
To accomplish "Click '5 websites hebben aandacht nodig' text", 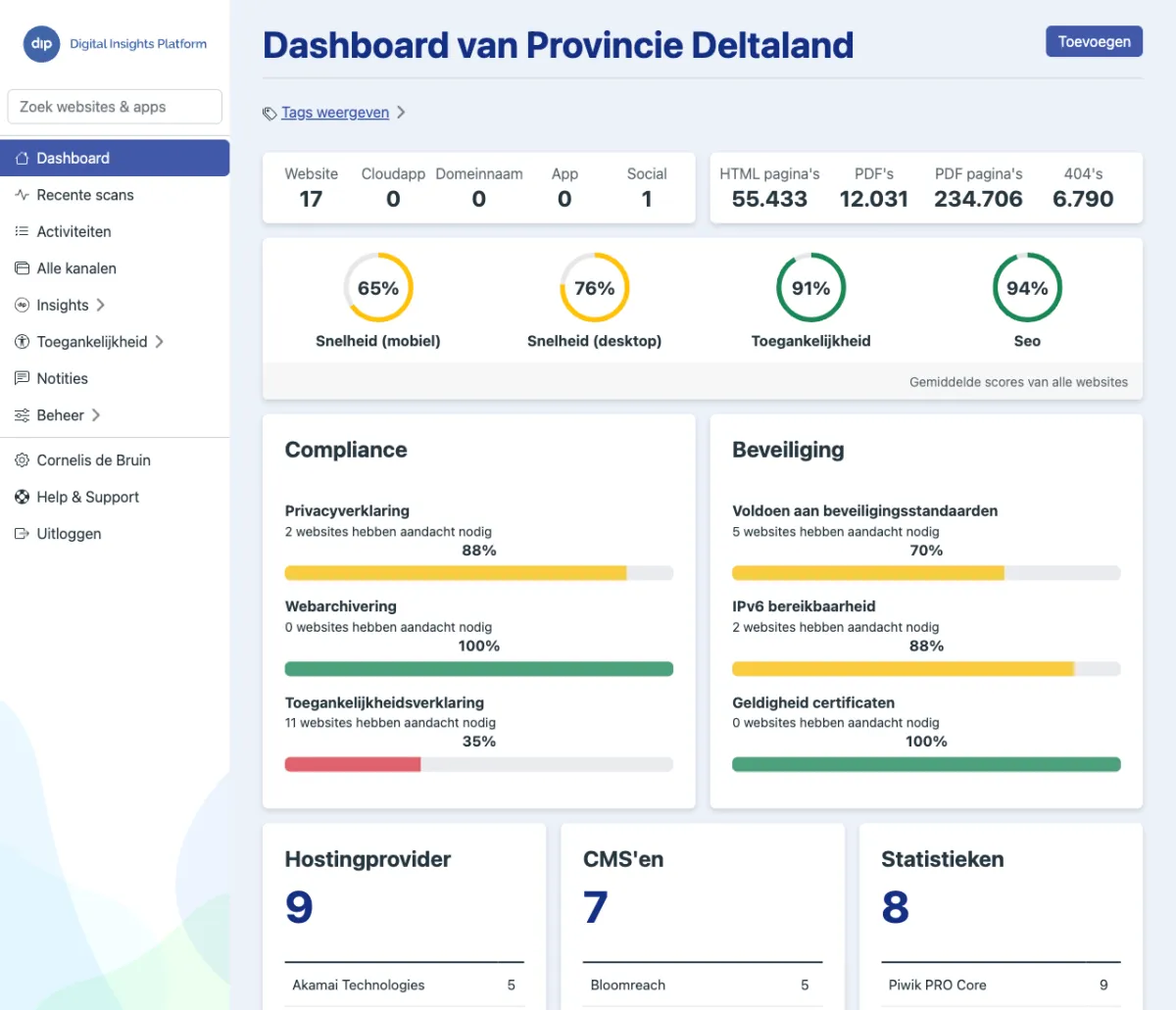I will click(x=836, y=532).
